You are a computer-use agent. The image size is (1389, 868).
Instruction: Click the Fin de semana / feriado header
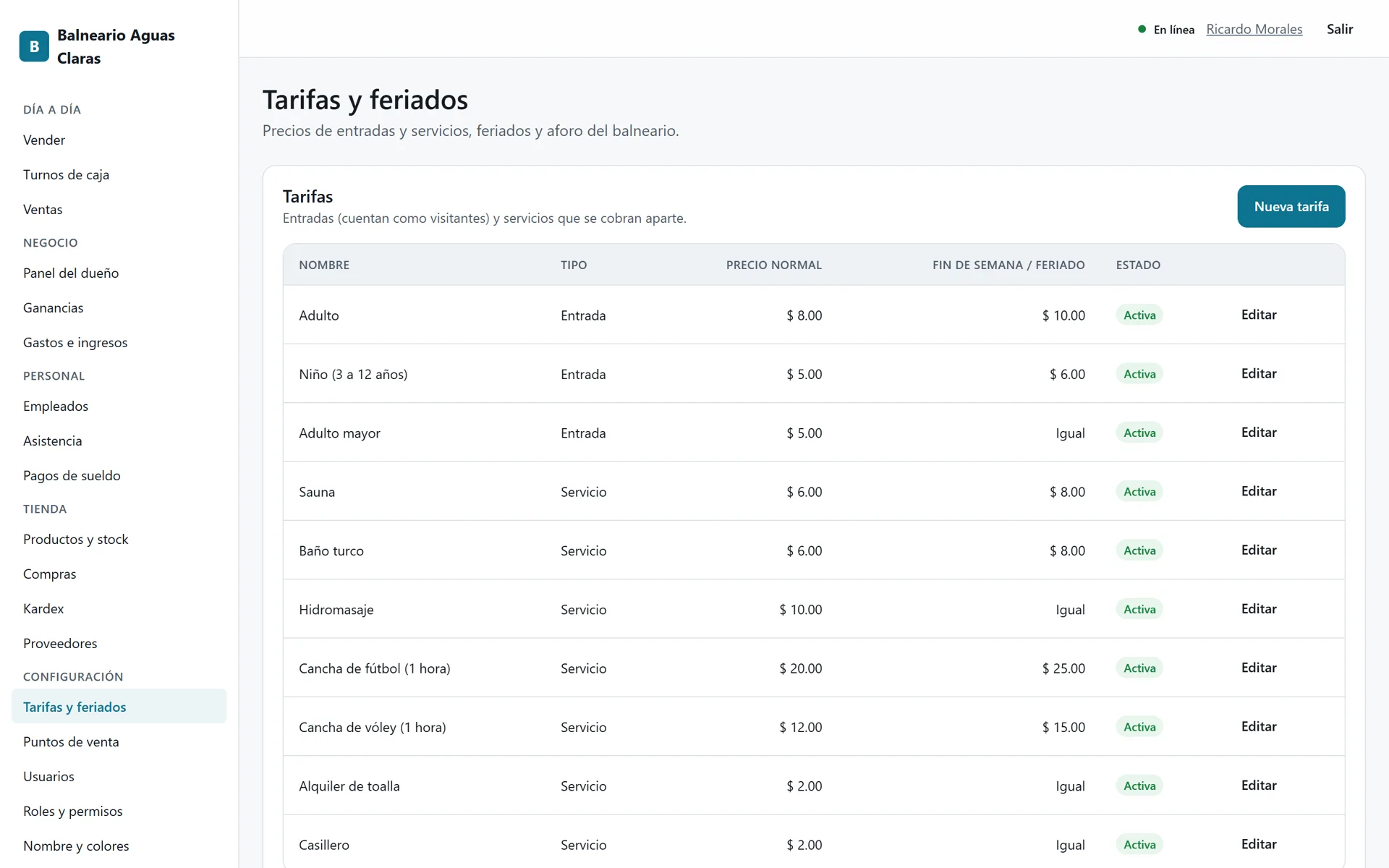(1008, 265)
